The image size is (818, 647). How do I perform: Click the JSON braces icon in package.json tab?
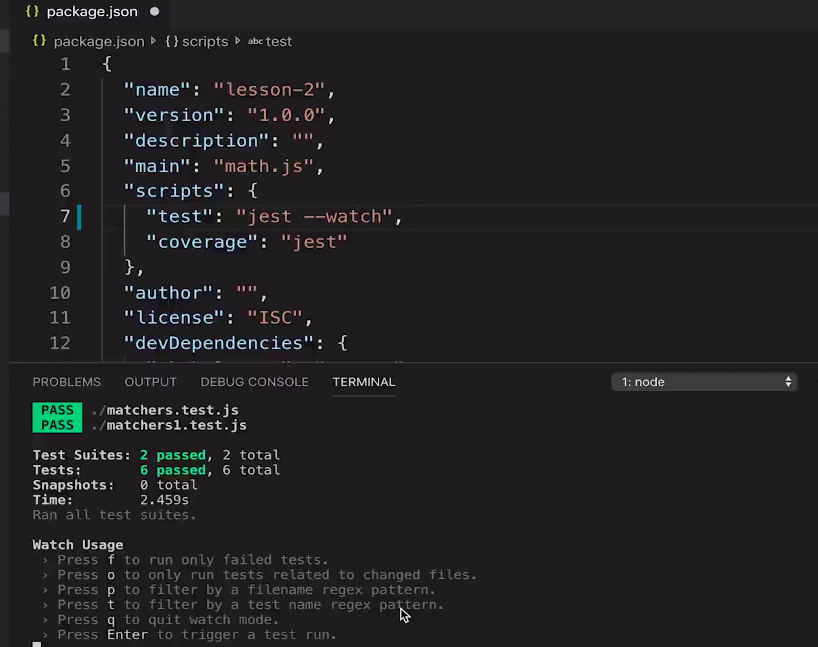point(32,11)
